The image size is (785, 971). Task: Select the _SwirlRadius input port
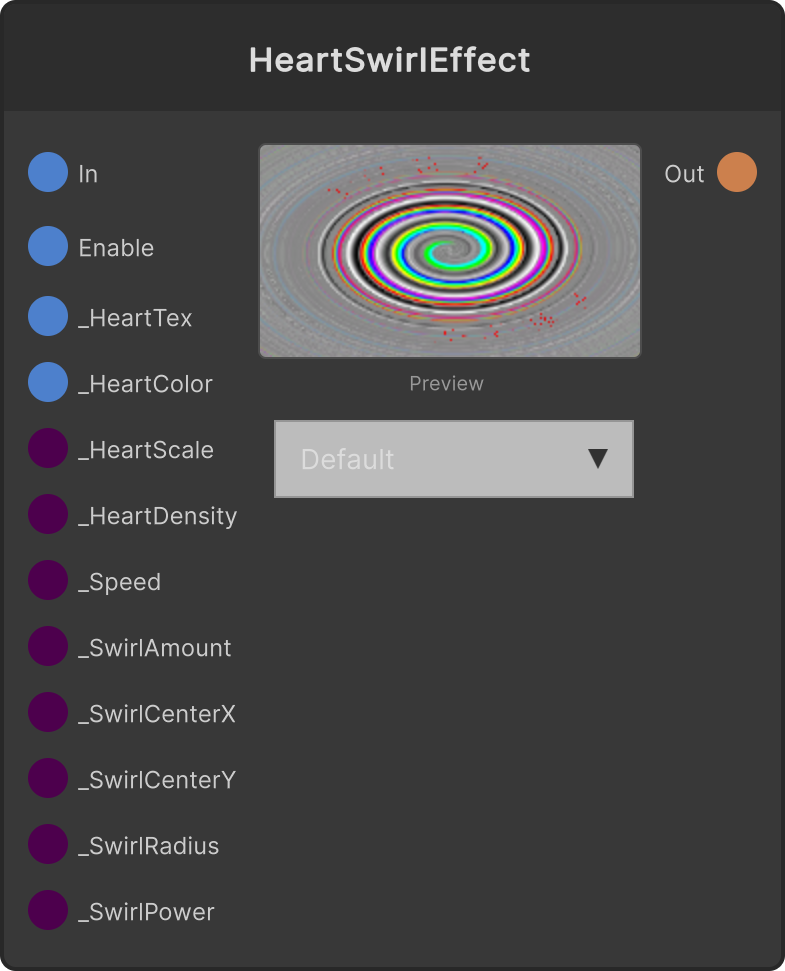pyautogui.click(x=48, y=844)
